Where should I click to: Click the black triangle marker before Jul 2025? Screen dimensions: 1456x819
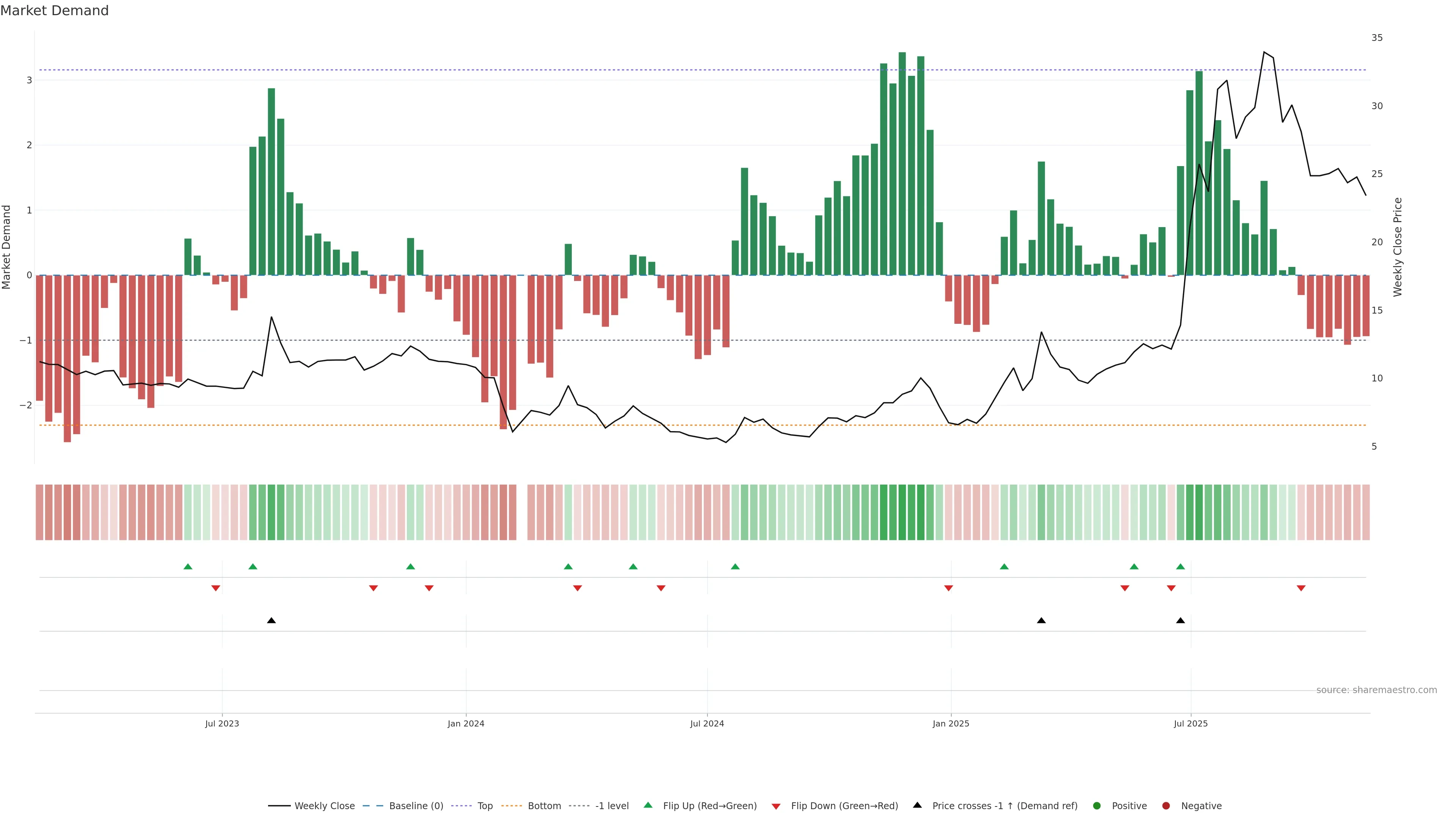[x=1180, y=621]
